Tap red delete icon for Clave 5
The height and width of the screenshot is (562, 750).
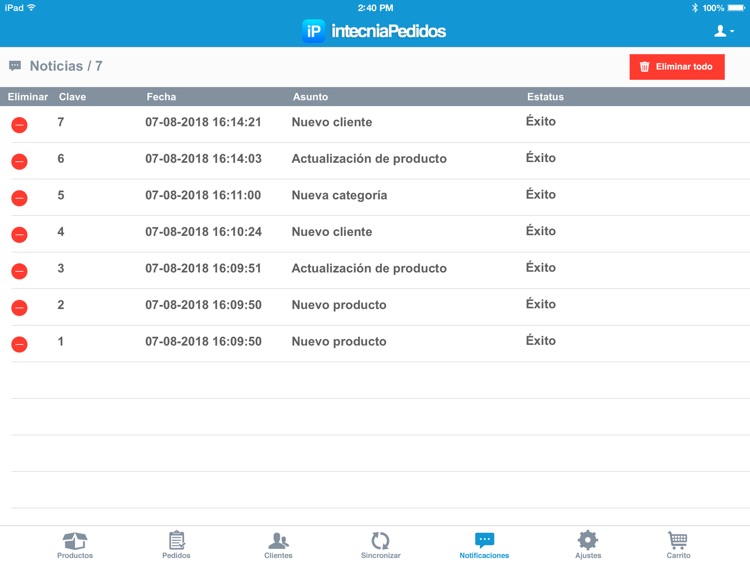coord(19,198)
